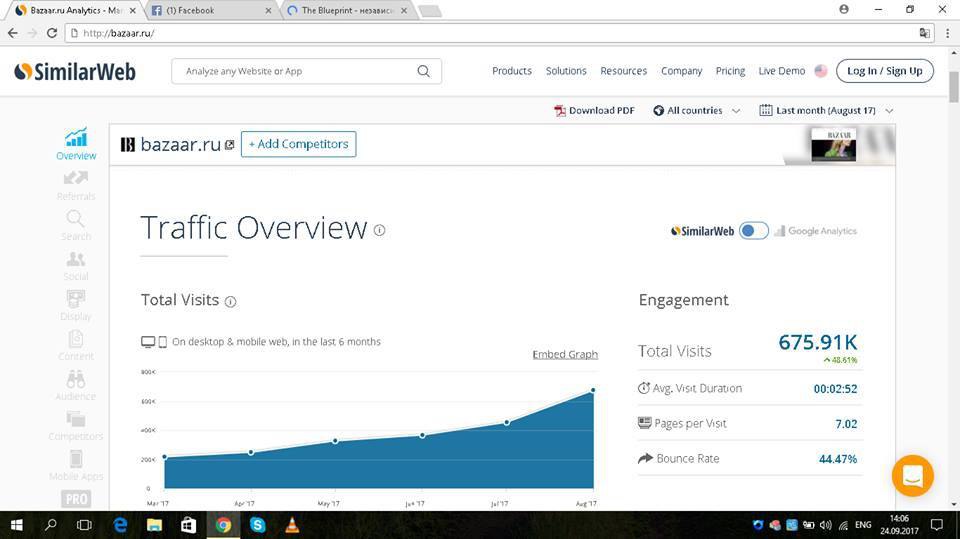Viewport: 960px width, 539px height.
Task: Switch to The Blueprint browser tab
Action: 347,10
